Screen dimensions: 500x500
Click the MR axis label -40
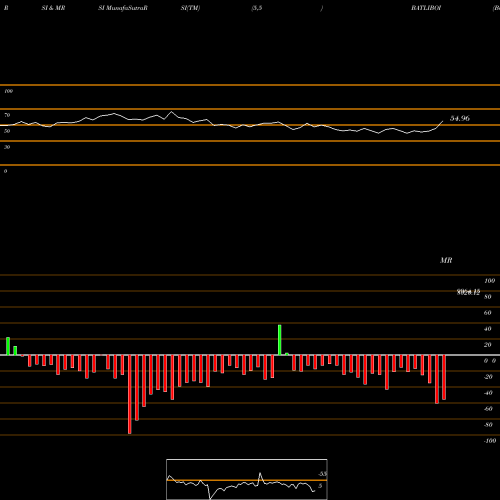[488, 393]
